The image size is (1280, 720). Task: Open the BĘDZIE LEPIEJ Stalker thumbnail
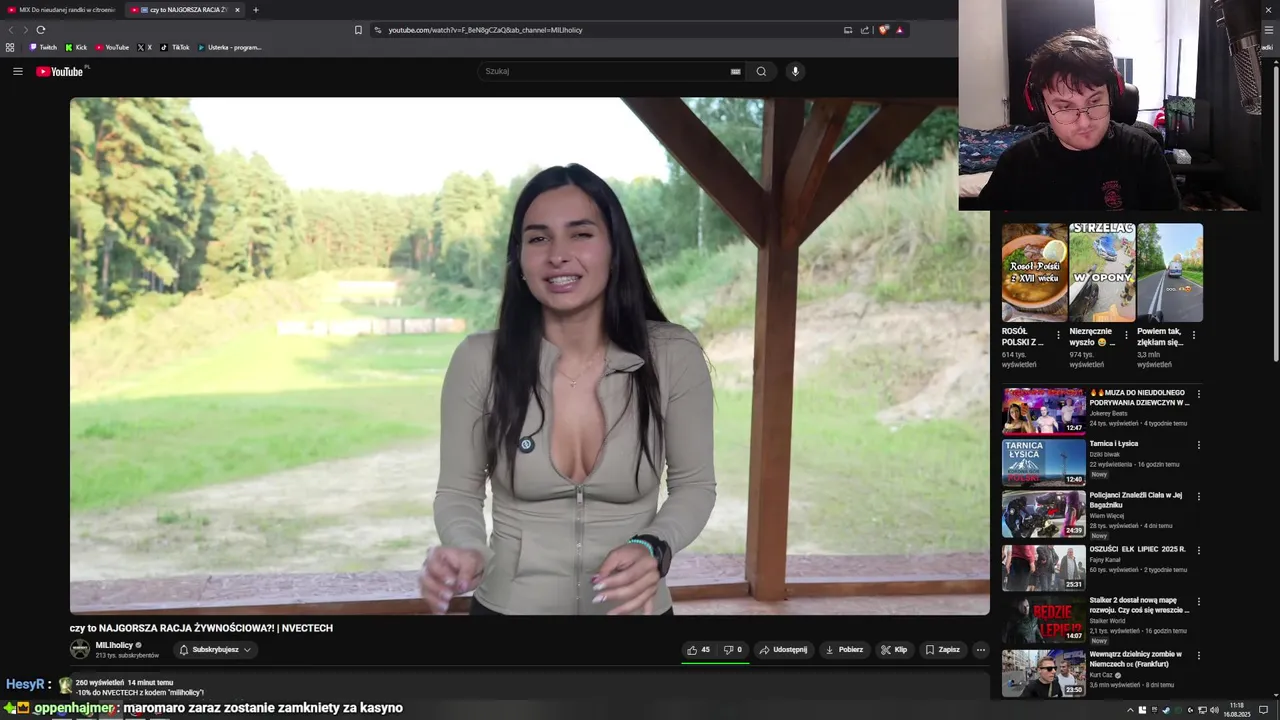click(x=1044, y=620)
